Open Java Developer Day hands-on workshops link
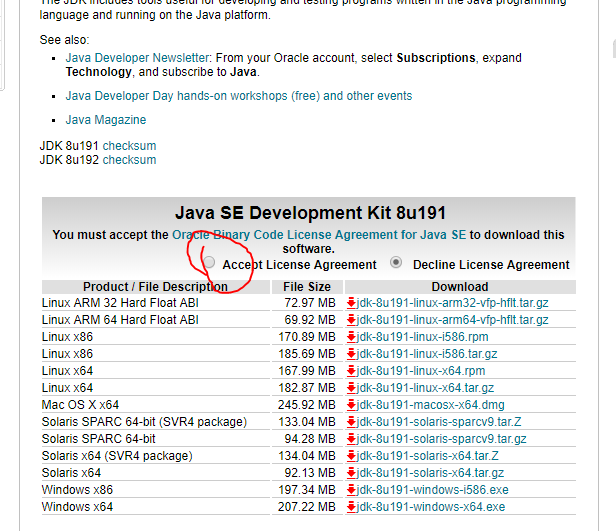 239,96
